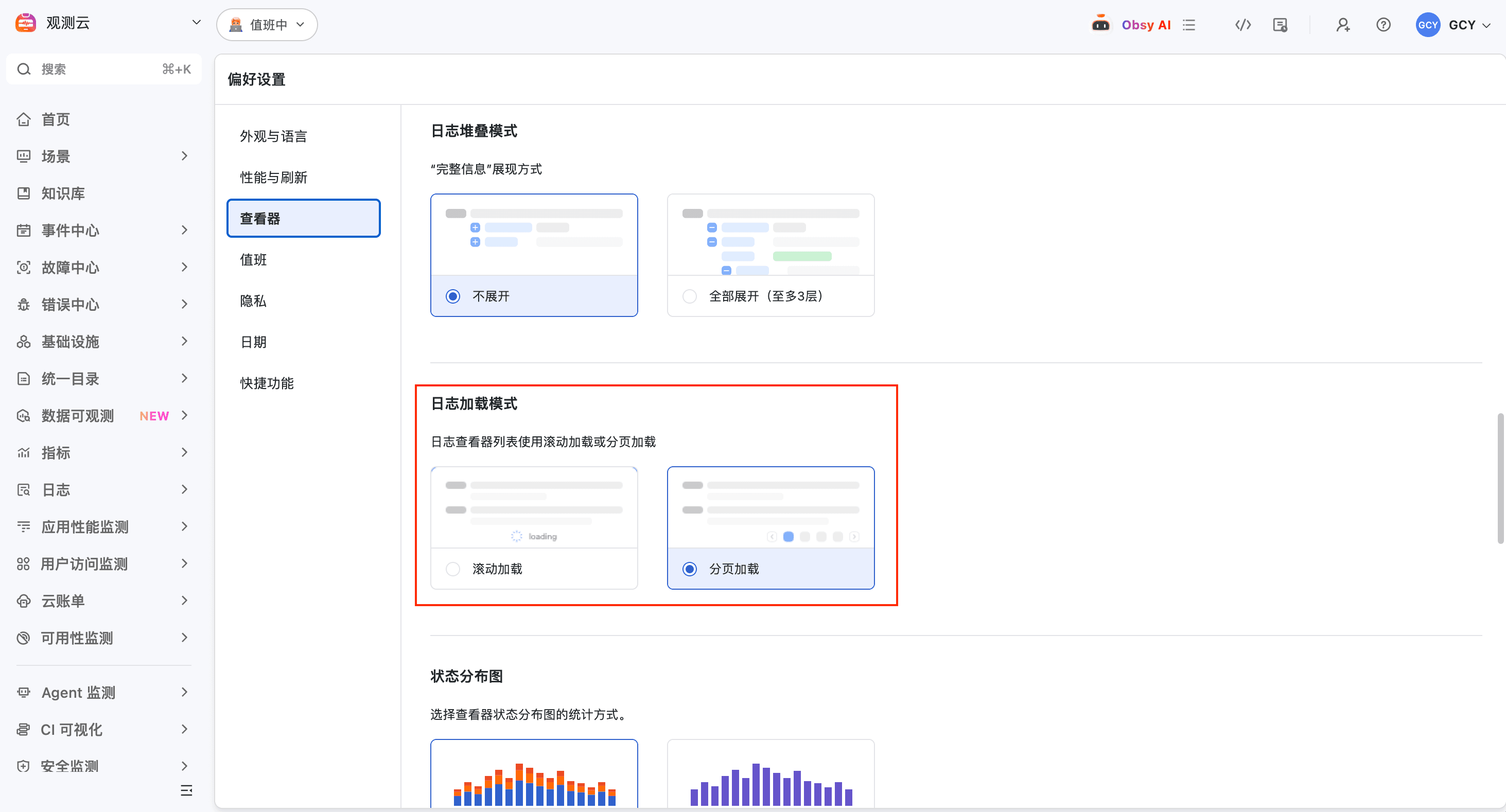Collapse the sidebar with the bottom menu icon
The height and width of the screenshot is (812, 1506).
[186, 790]
